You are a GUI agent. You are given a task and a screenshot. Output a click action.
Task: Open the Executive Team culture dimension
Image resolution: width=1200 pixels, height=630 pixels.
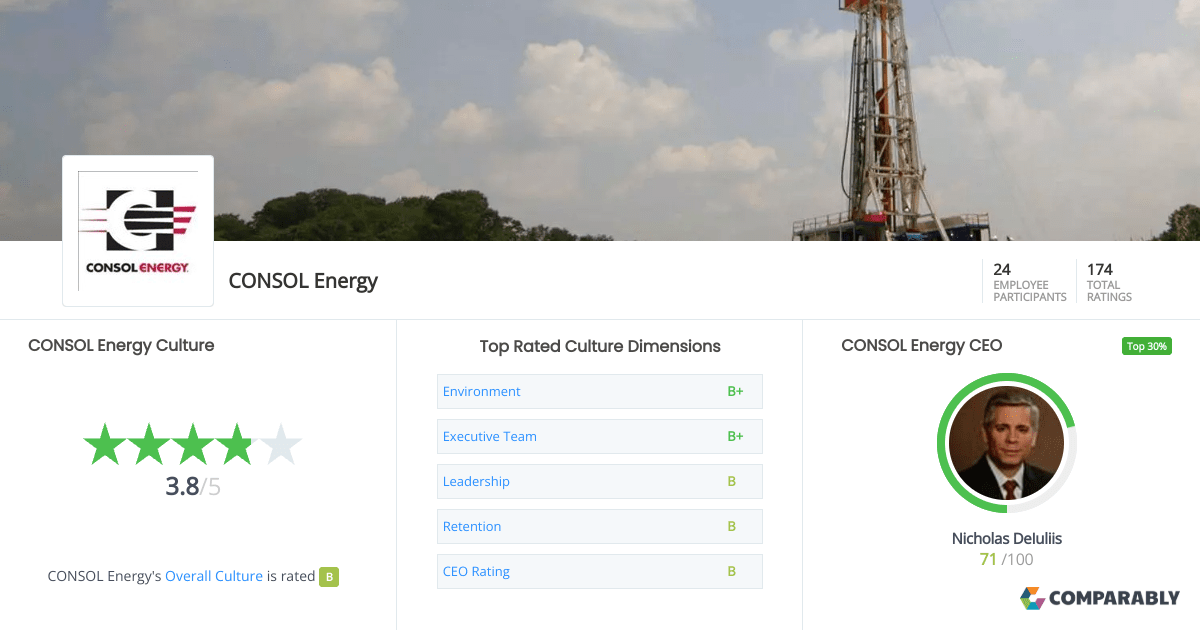489,436
